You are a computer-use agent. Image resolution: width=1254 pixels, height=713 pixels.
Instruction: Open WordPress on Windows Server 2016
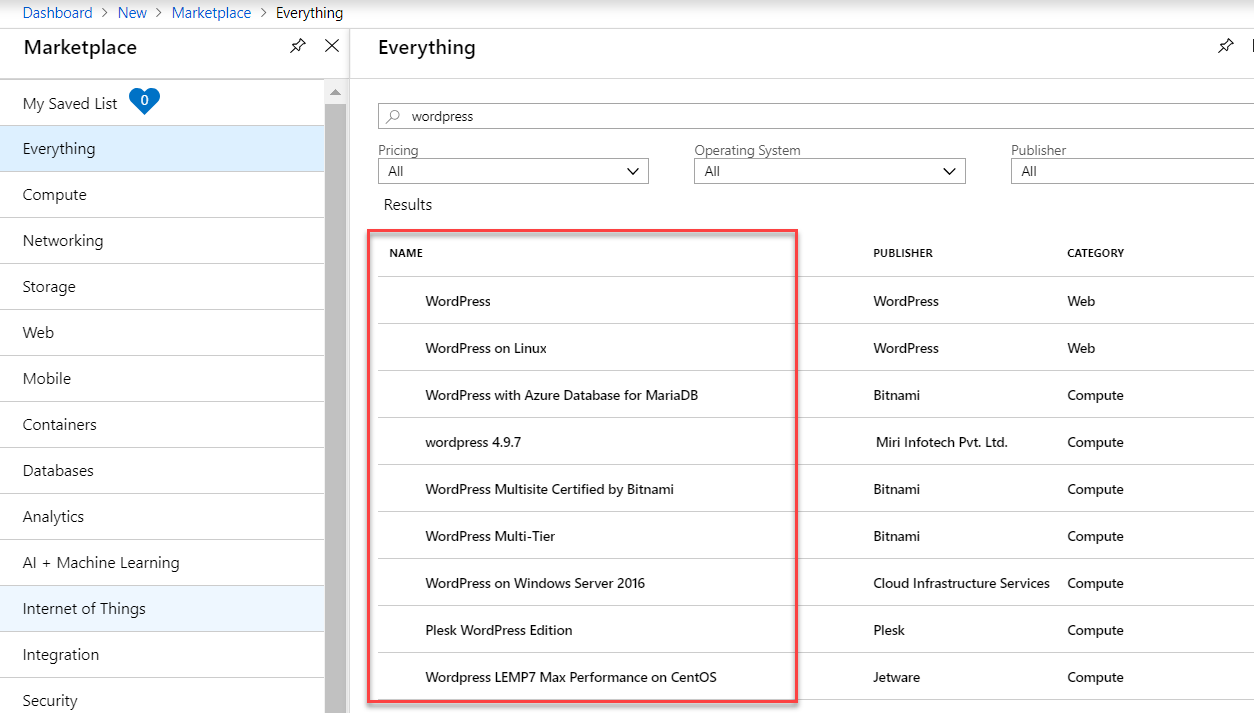tap(535, 583)
